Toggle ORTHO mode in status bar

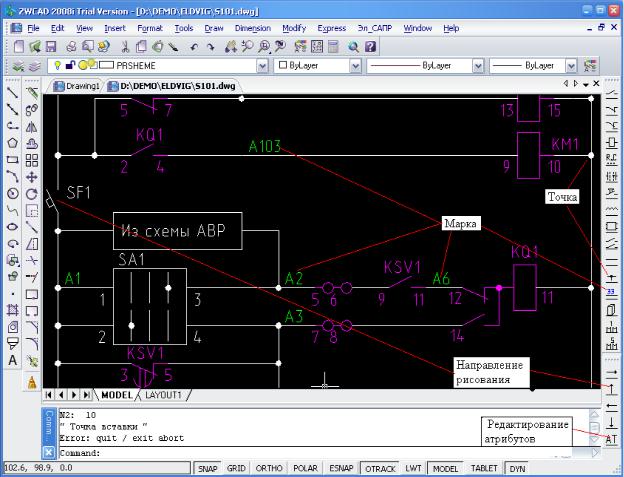point(267,468)
